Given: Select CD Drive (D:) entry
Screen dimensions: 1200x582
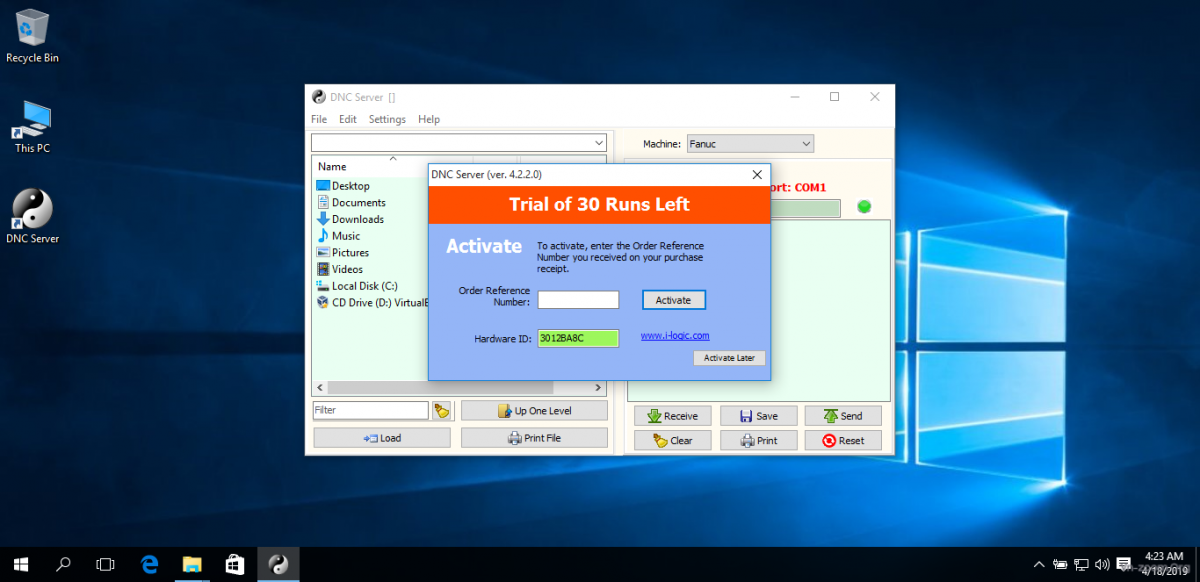Looking at the screenshot, I should [372, 302].
